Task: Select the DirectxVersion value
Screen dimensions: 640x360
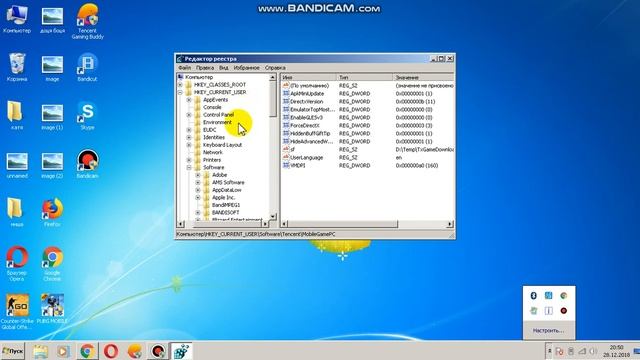Action: (x=307, y=102)
